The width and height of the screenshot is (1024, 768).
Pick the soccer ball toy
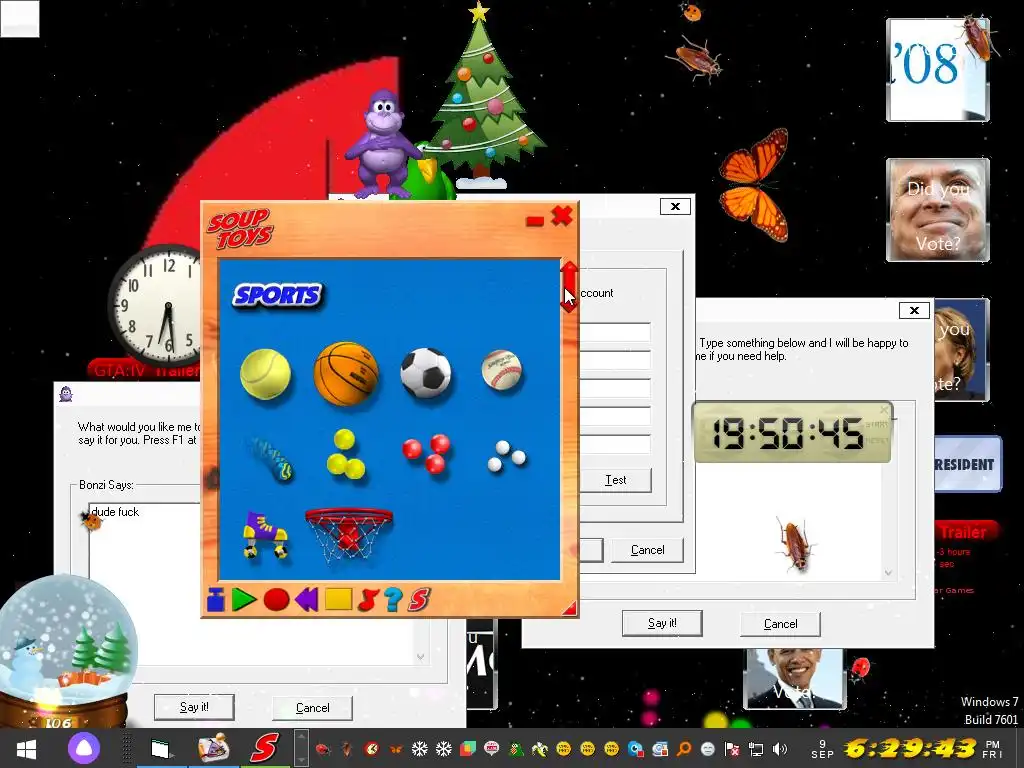pos(426,373)
